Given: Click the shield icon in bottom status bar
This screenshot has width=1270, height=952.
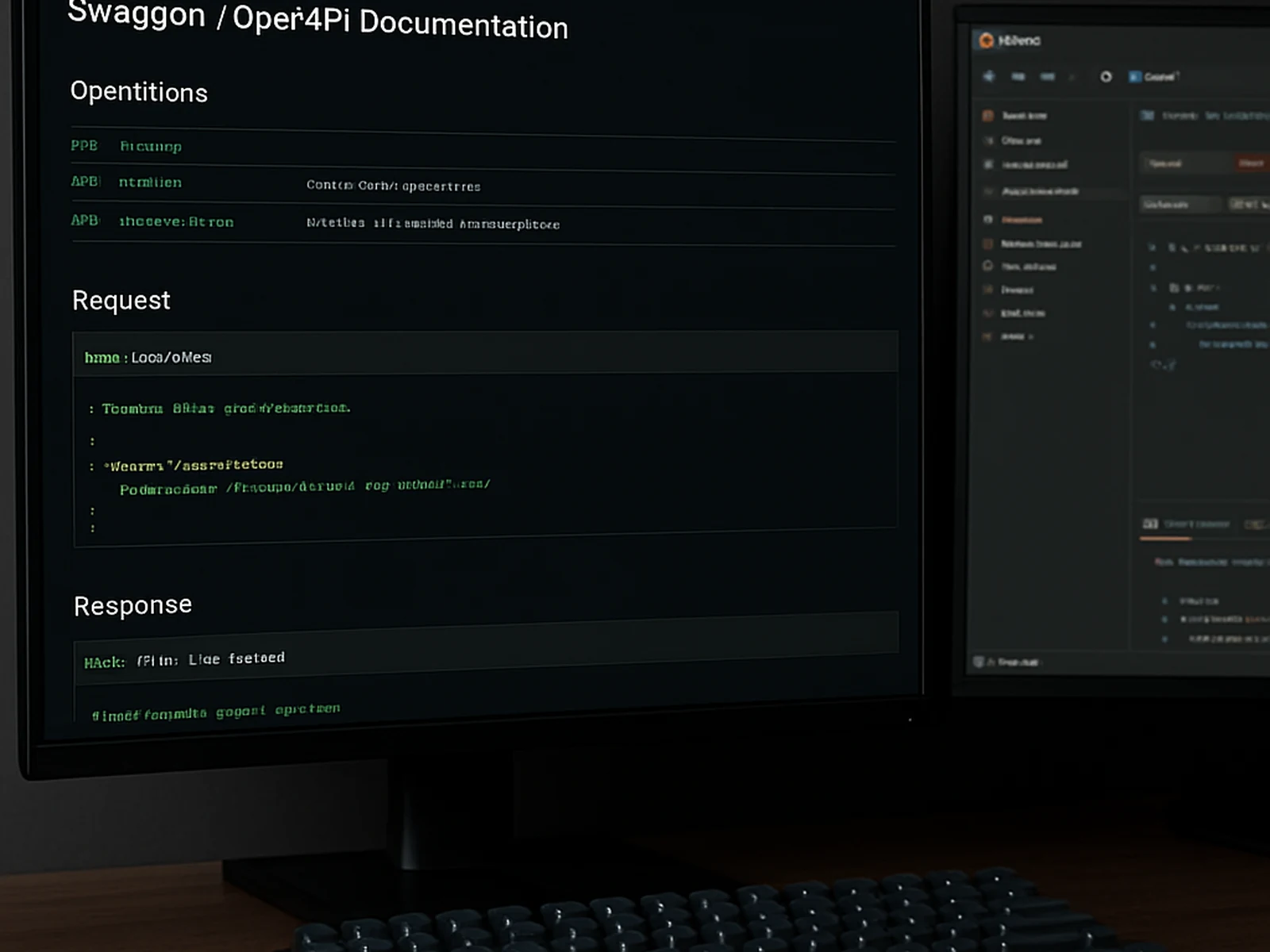Looking at the screenshot, I should click(x=979, y=662).
